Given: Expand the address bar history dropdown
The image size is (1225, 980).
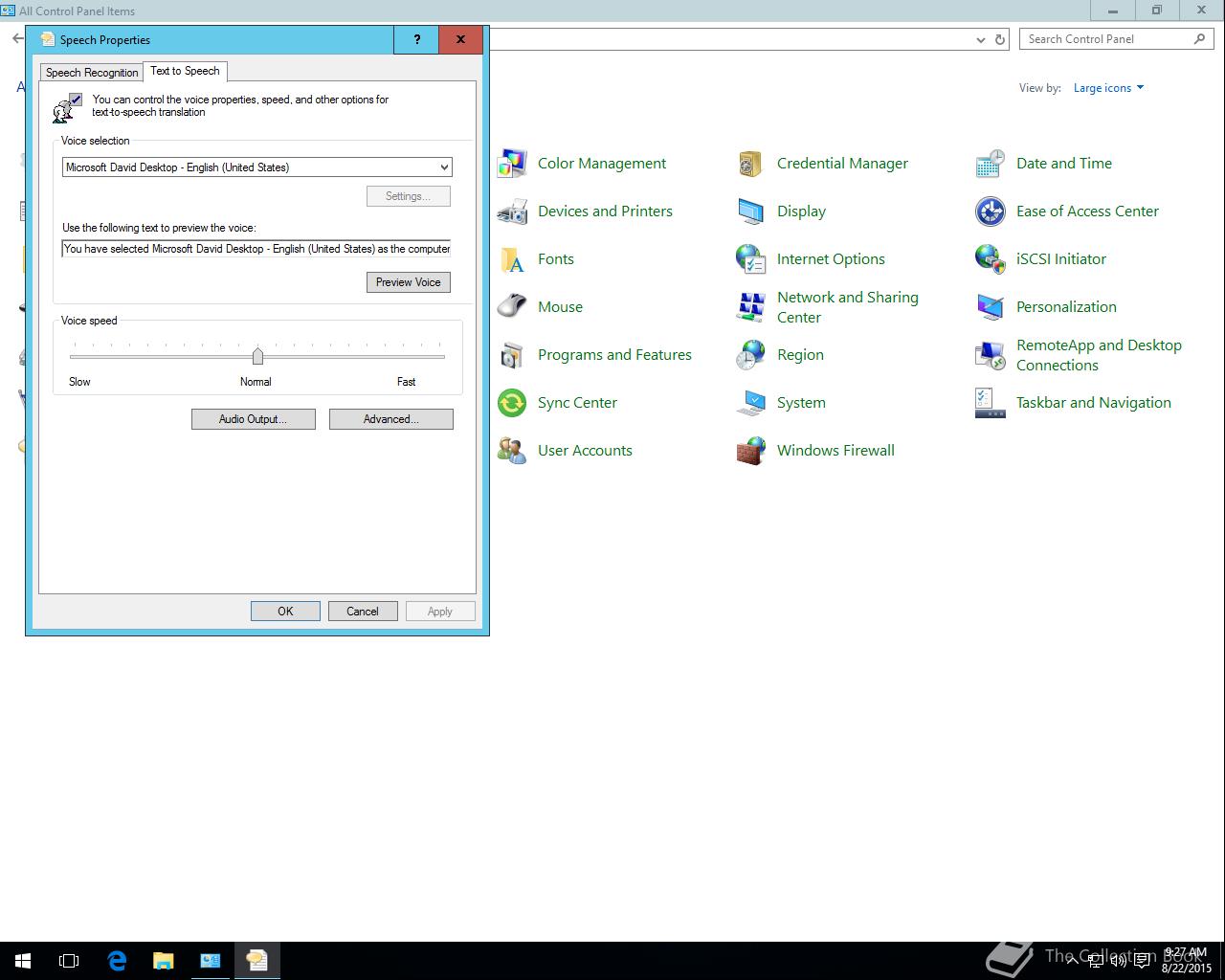Looking at the screenshot, I should [980, 39].
